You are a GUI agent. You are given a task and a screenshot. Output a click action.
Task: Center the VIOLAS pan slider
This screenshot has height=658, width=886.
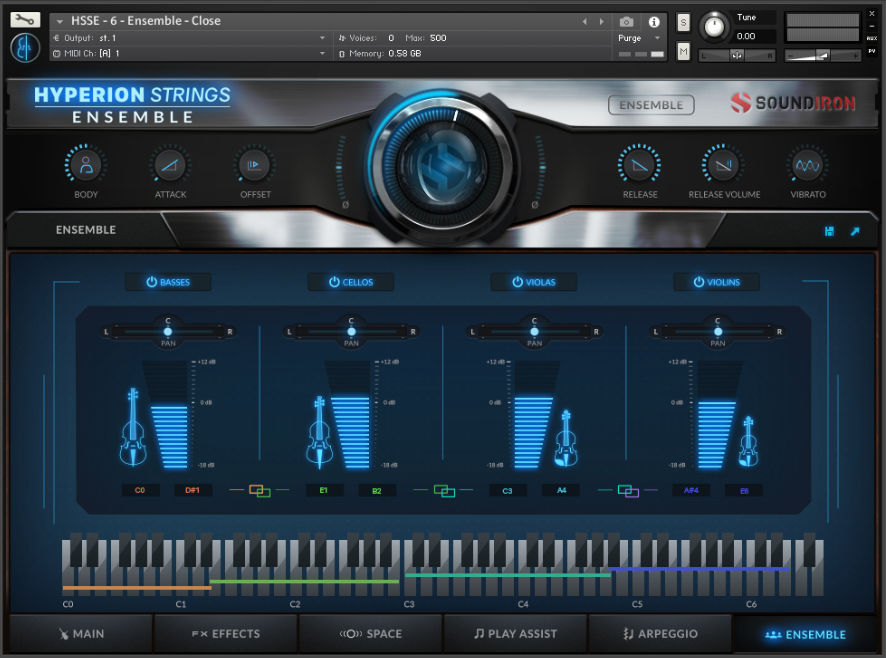(x=534, y=330)
